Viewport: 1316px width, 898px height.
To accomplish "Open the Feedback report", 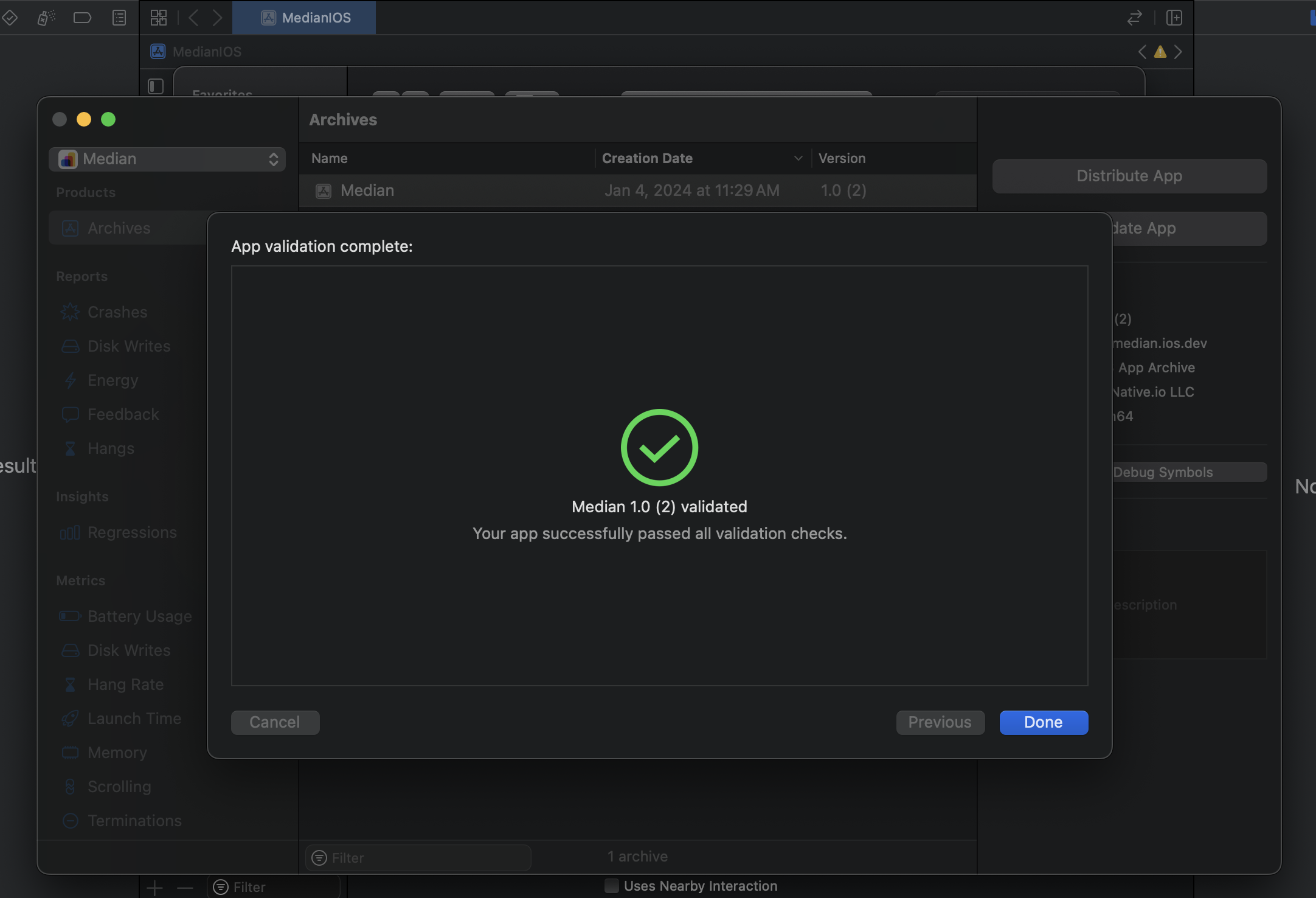I will 123,414.
